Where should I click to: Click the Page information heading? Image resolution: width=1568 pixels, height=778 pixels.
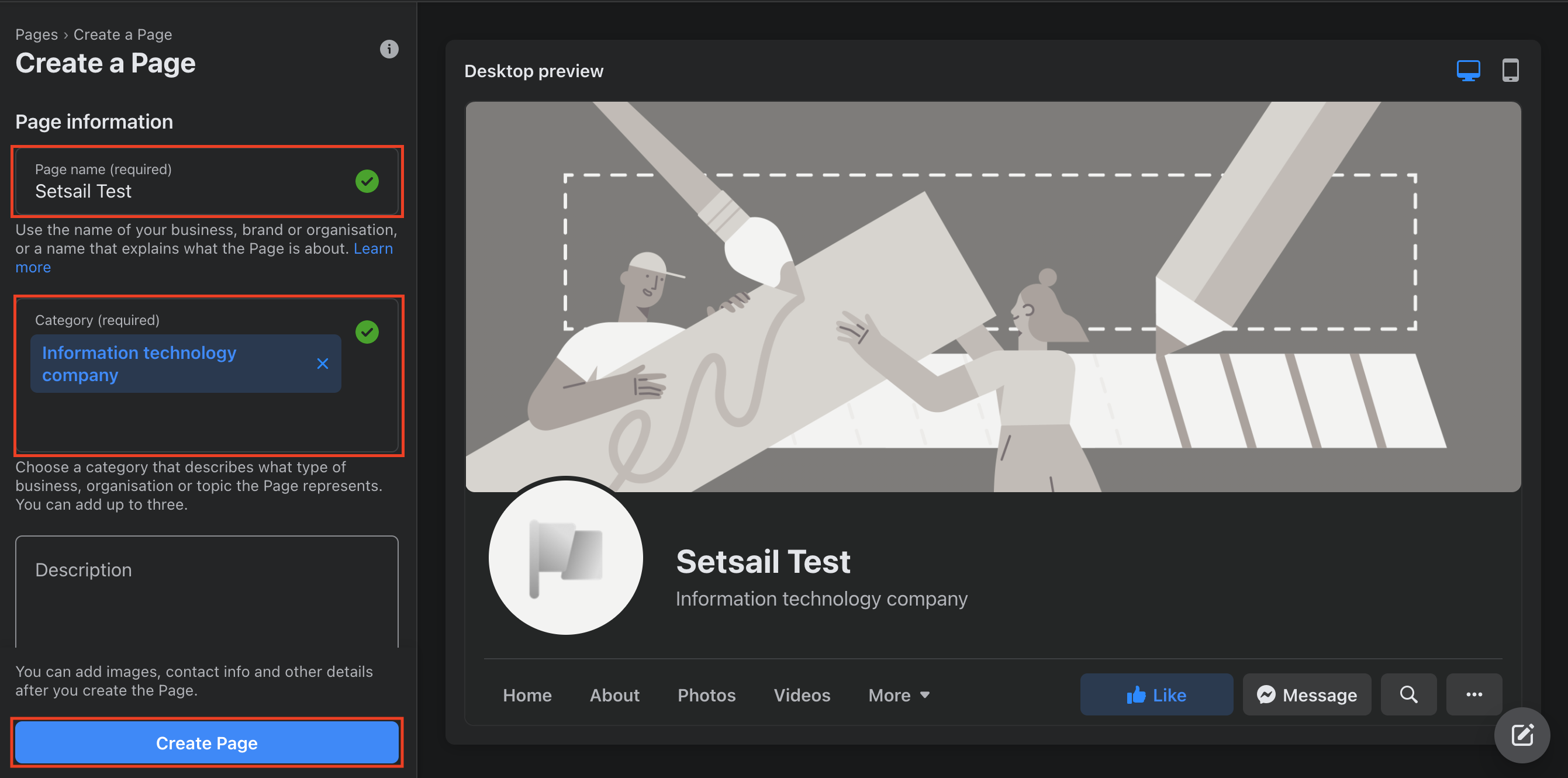tap(94, 122)
